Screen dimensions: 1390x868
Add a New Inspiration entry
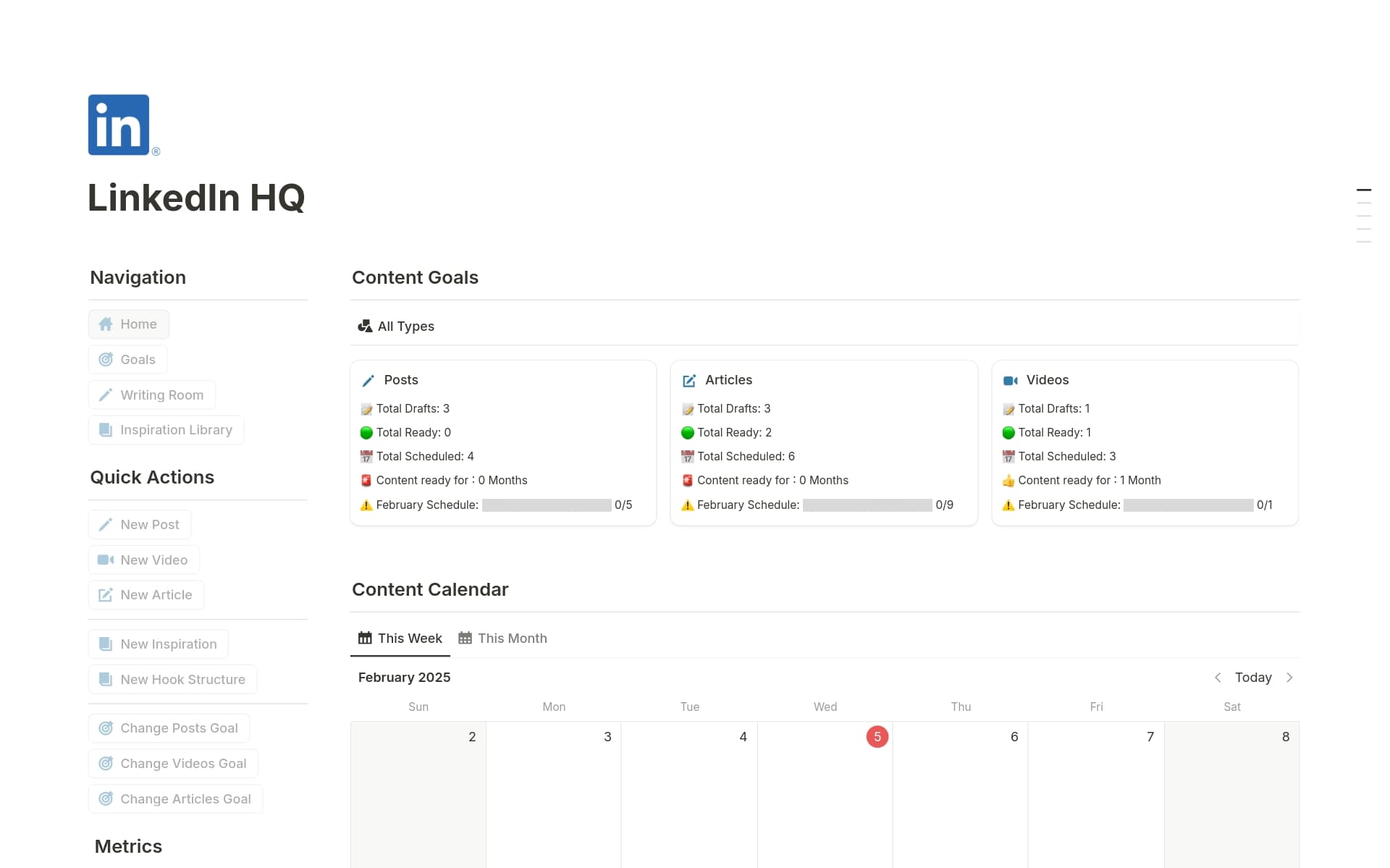[x=159, y=644]
